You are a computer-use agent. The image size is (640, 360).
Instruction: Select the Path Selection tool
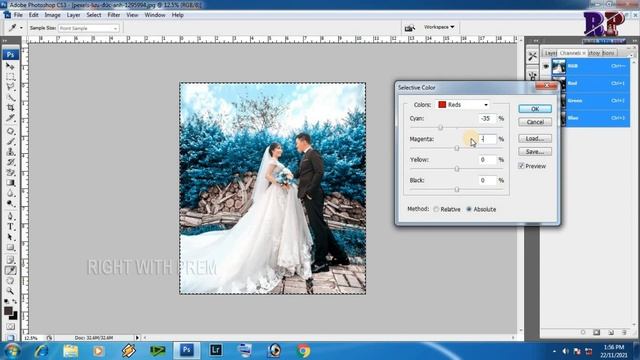[x=10, y=237]
